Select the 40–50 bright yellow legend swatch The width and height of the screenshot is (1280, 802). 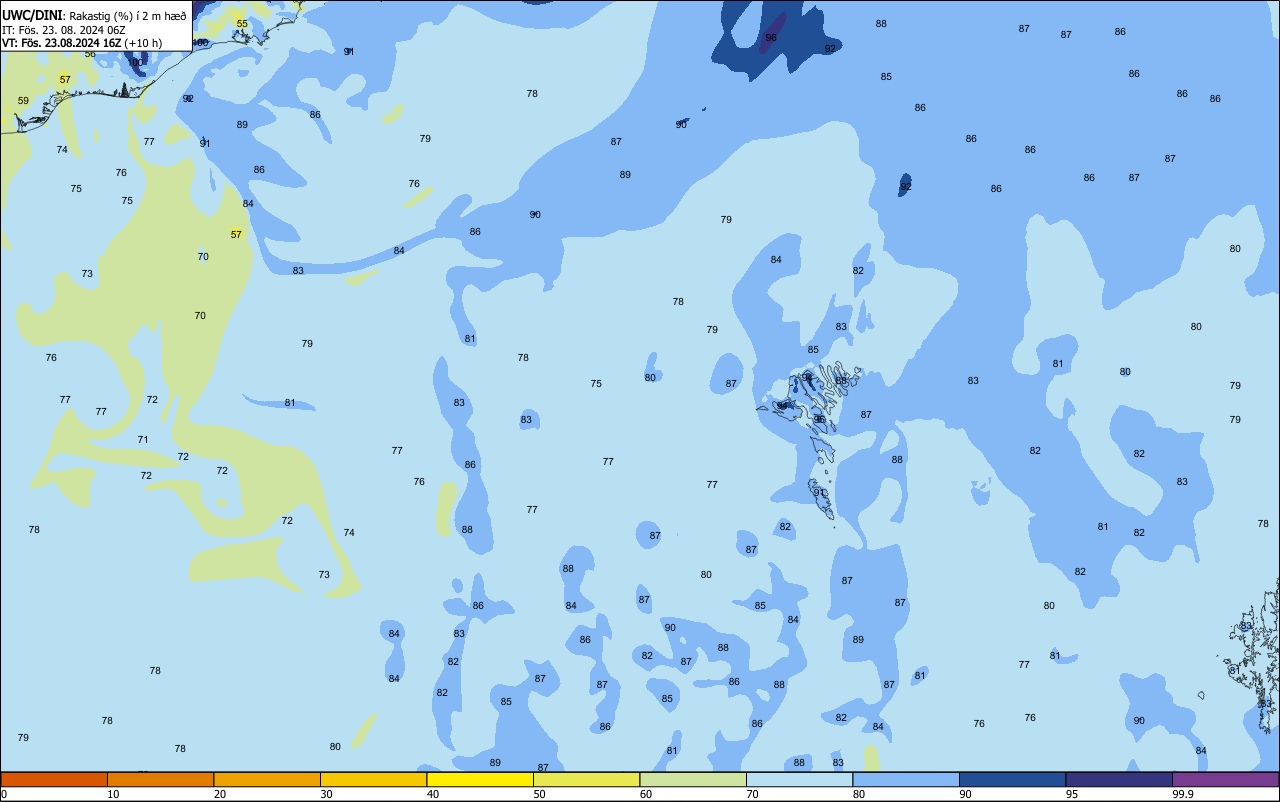(x=480, y=779)
